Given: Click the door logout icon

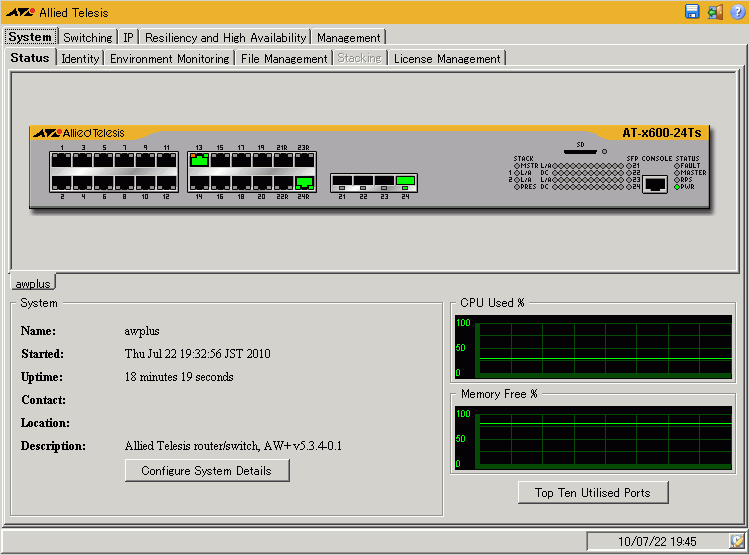Looking at the screenshot, I should (x=715, y=12).
